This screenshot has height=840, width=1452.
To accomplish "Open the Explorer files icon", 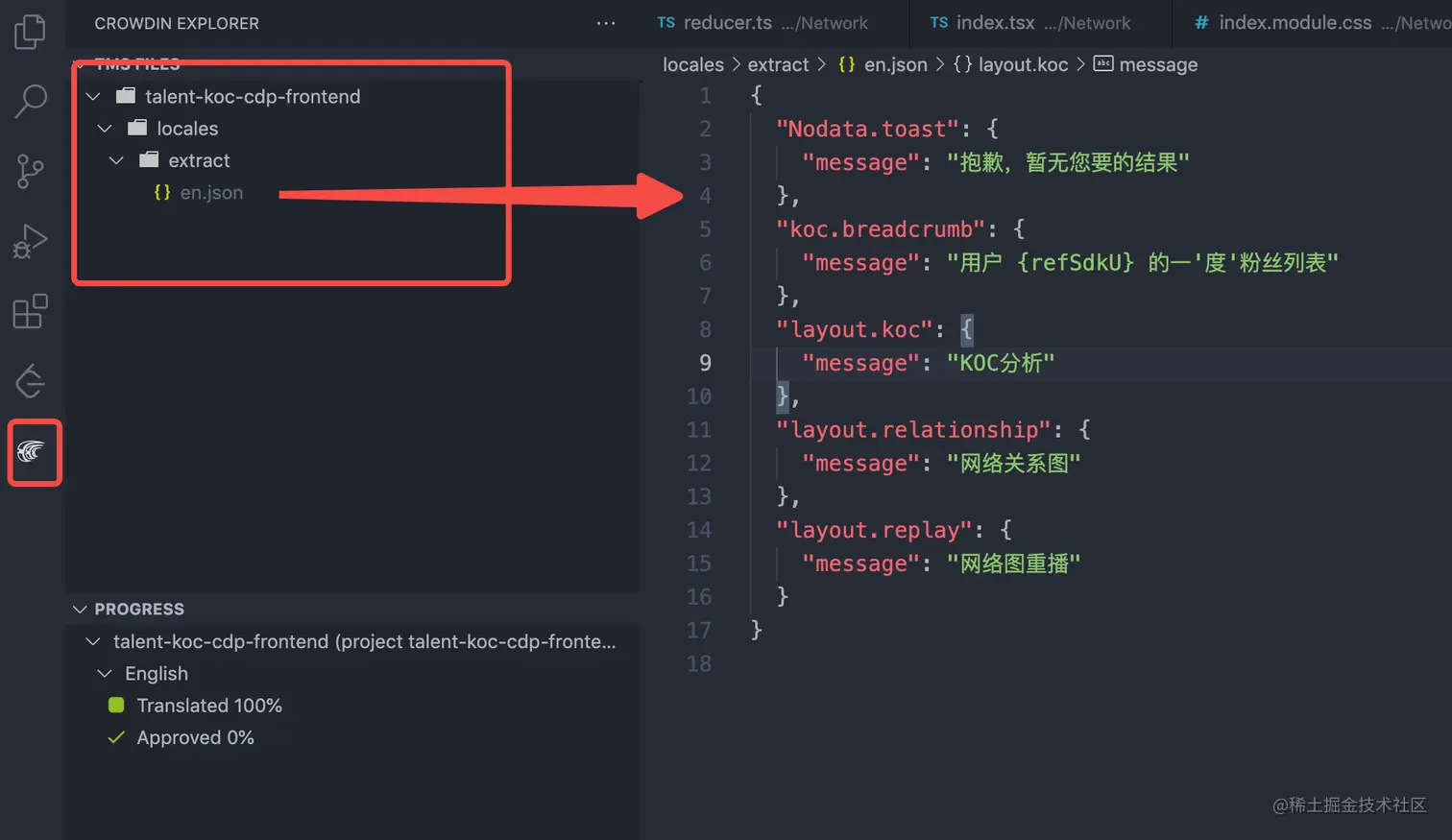I will pyautogui.click(x=31, y=32).
